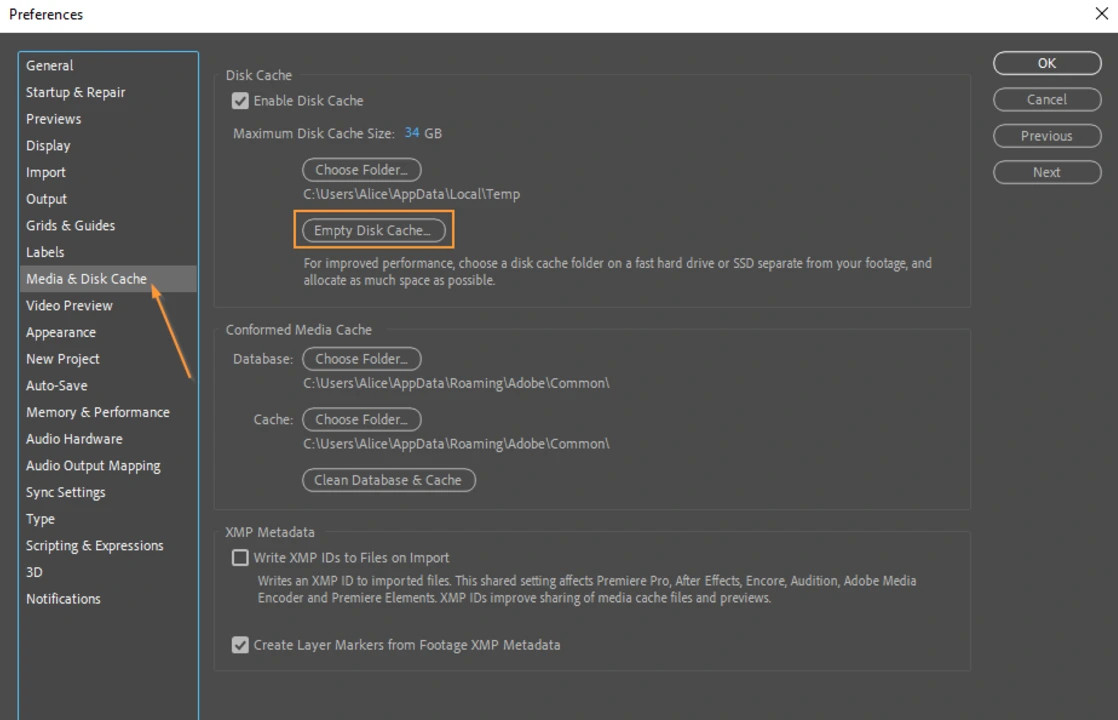Close the Preferences window with X
This screenshot has width=1118, height=720.
1101,14
